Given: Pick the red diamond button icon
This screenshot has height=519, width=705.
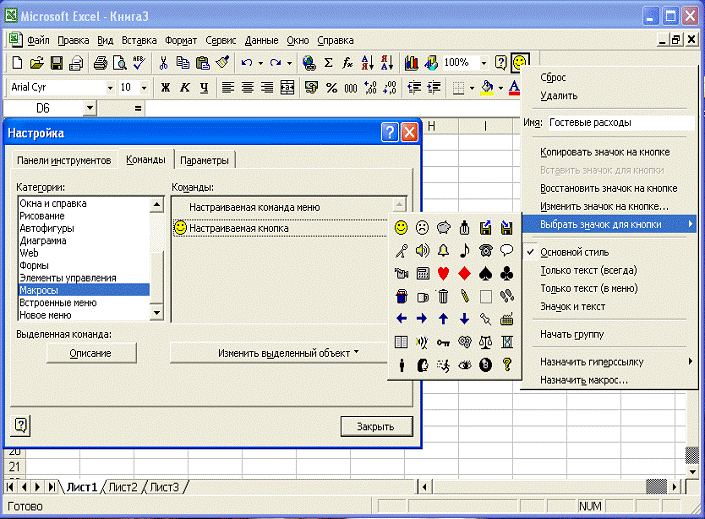Looking at the screenshot, I should pos(464,273).
